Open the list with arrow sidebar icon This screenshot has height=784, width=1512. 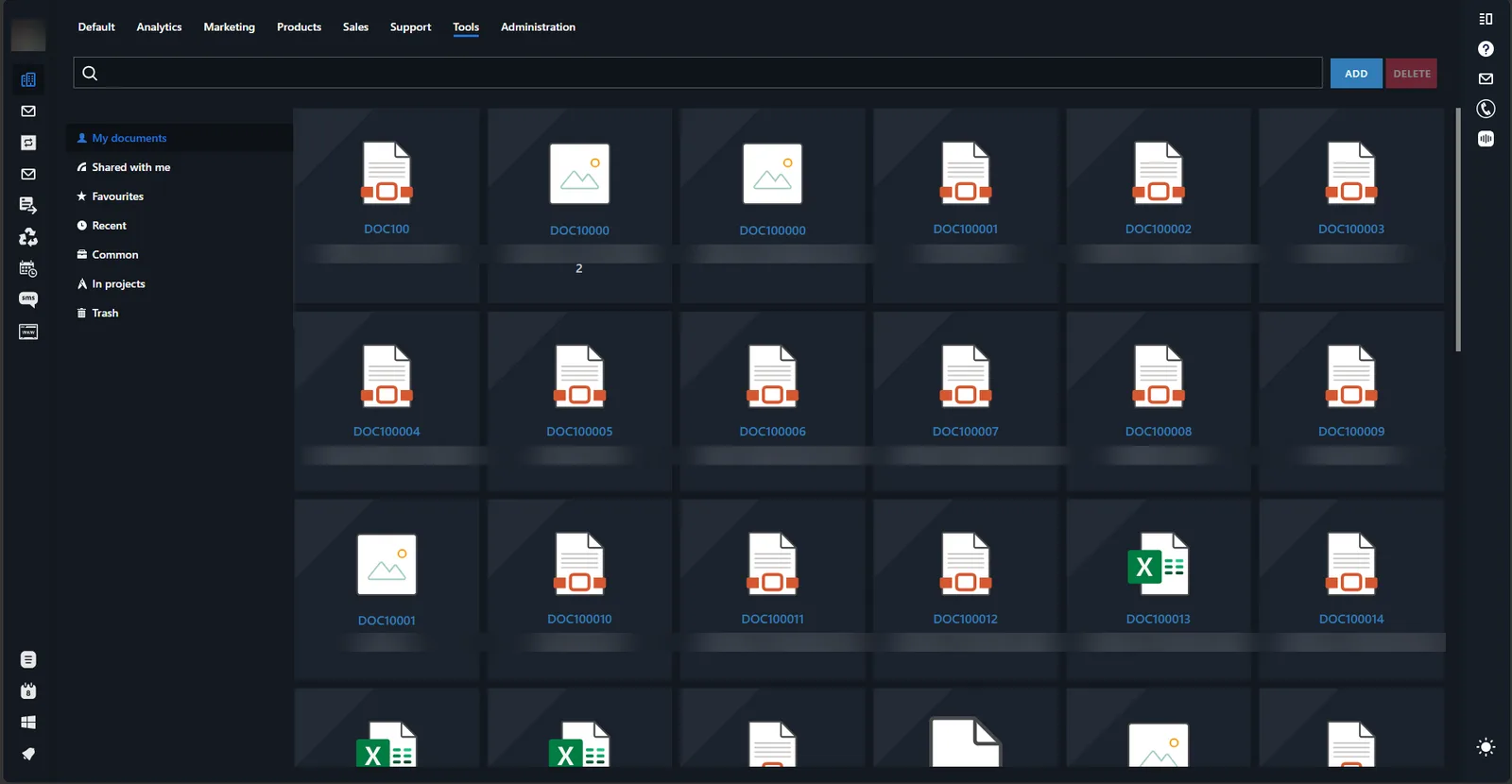(x=28, y=205)
